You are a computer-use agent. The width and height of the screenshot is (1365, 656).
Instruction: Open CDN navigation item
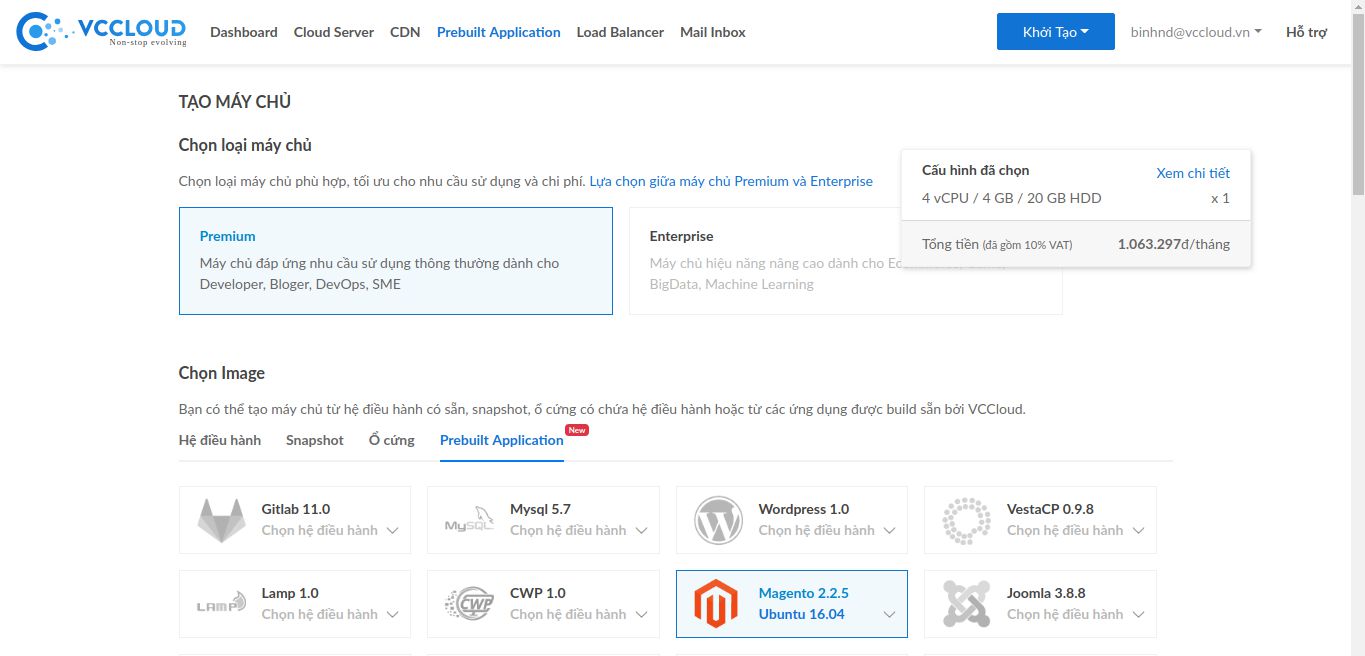pyautogui.click(x=405, y=32)
